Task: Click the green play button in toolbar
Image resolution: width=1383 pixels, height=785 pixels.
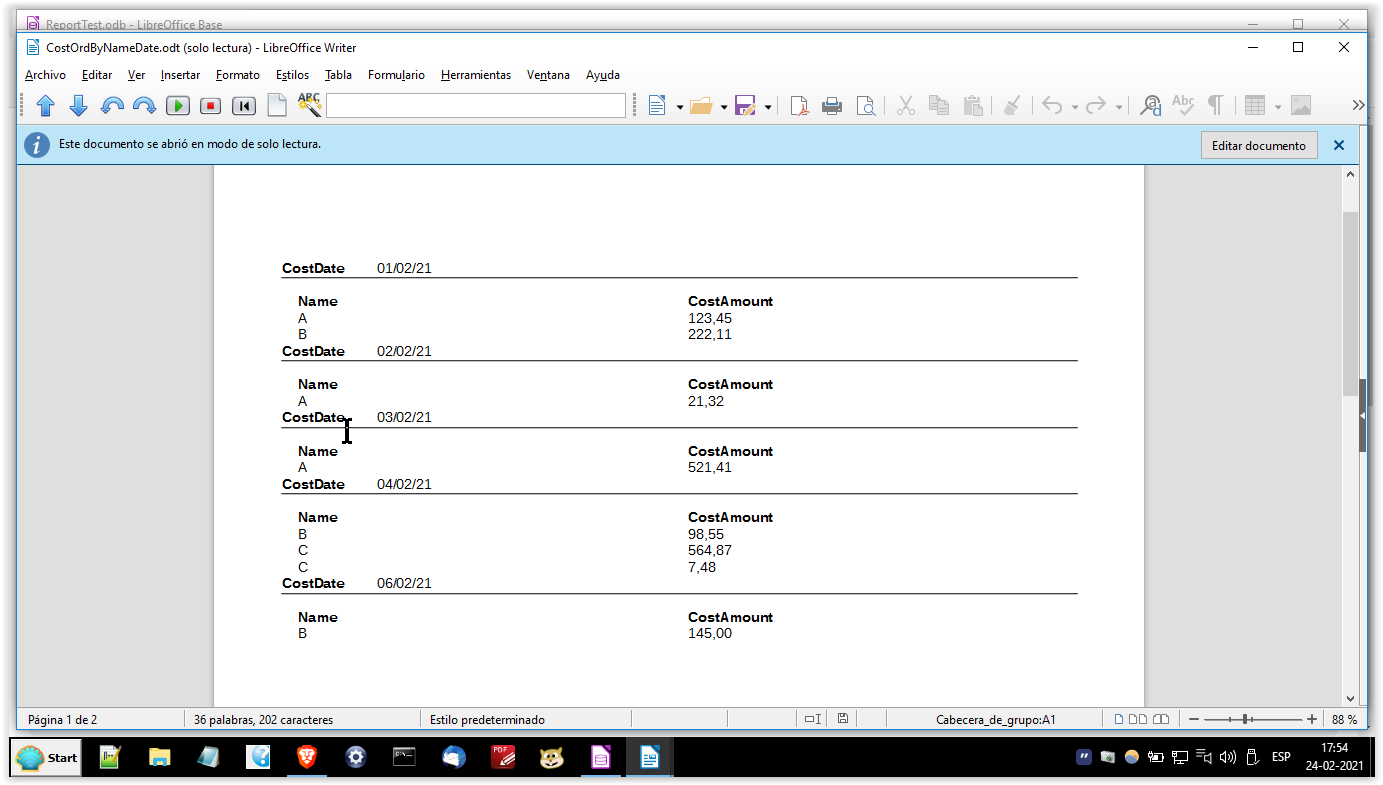Action: (x=177, y=106)
